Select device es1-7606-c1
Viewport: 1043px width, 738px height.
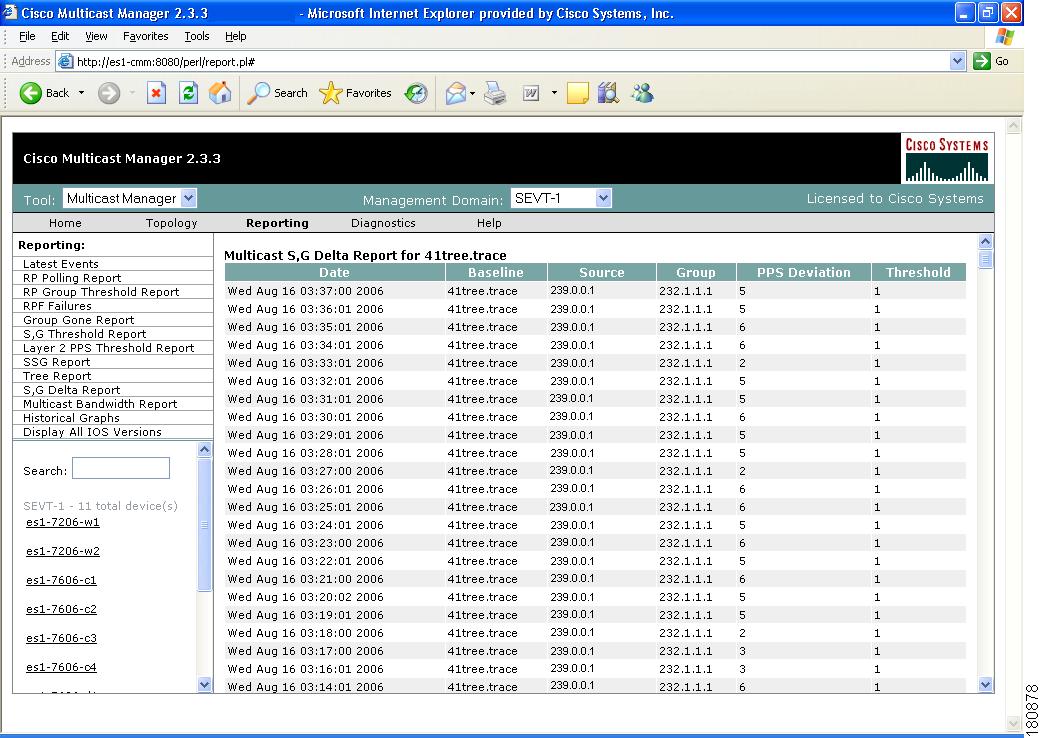[61, 580]
